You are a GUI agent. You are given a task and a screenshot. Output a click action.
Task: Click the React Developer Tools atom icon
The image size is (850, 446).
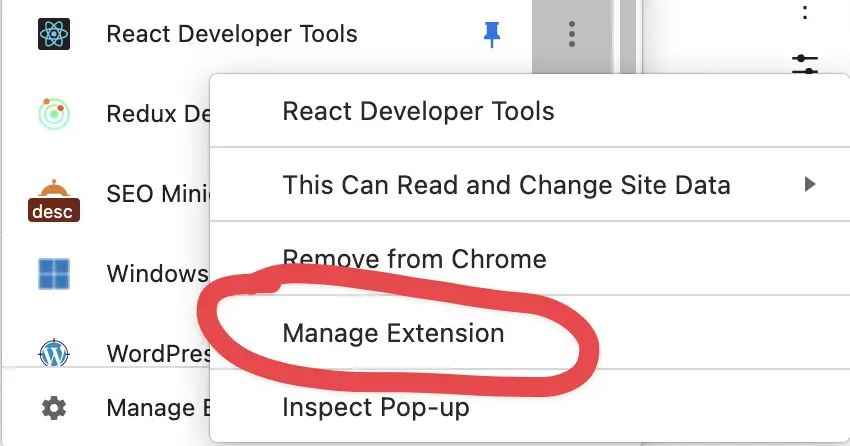tap(54, 34)
